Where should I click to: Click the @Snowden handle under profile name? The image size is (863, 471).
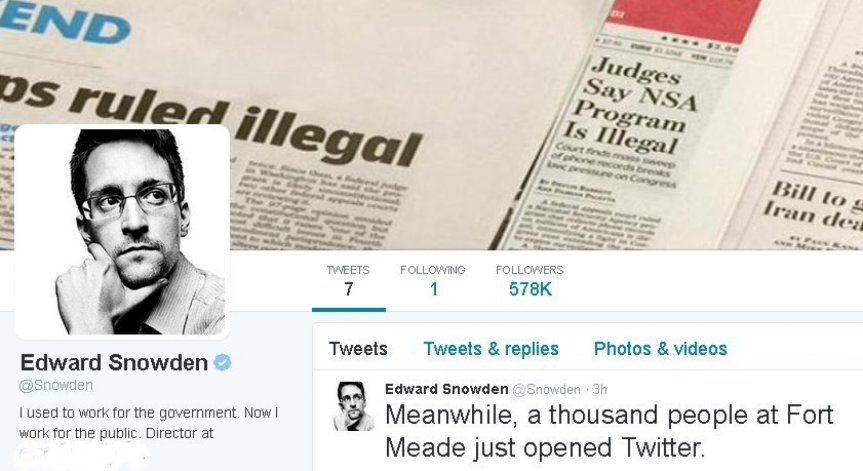pyautogui.click(x=56, y=386)
